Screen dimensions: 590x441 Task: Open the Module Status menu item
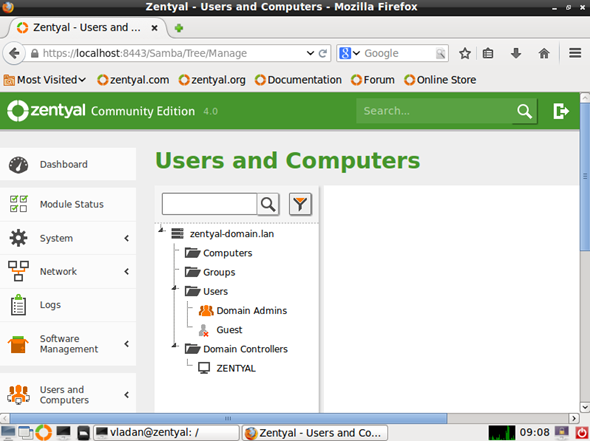[68, 204]
